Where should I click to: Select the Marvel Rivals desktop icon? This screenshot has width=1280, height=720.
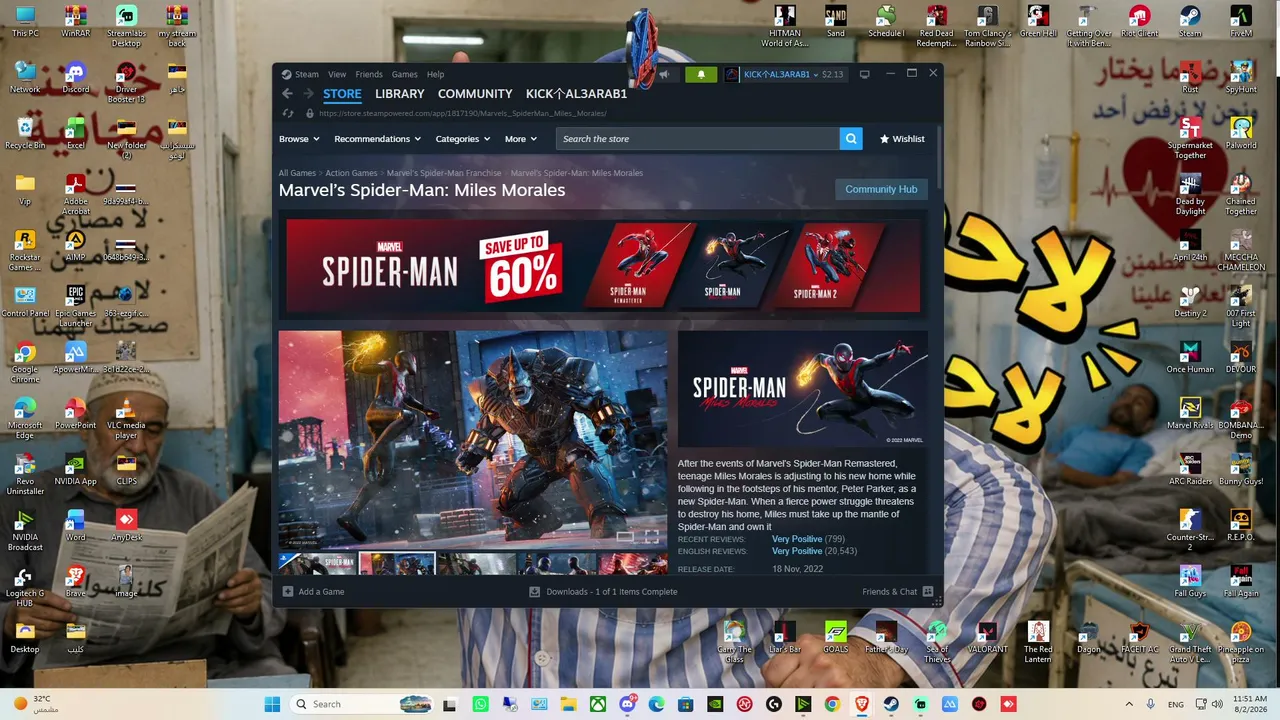pos(1190,414)
